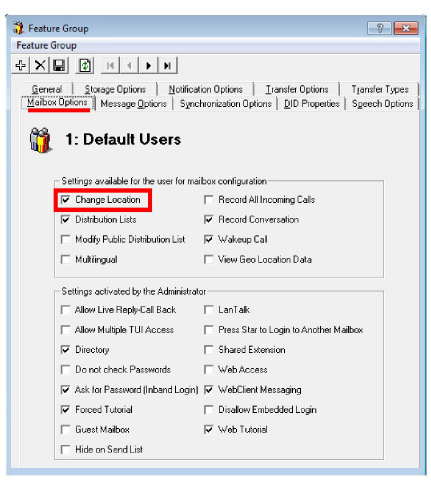Viewport: 431px width, 489px height.
Task: Go to the previous record arrow
Action: click(x=129, y=65)
